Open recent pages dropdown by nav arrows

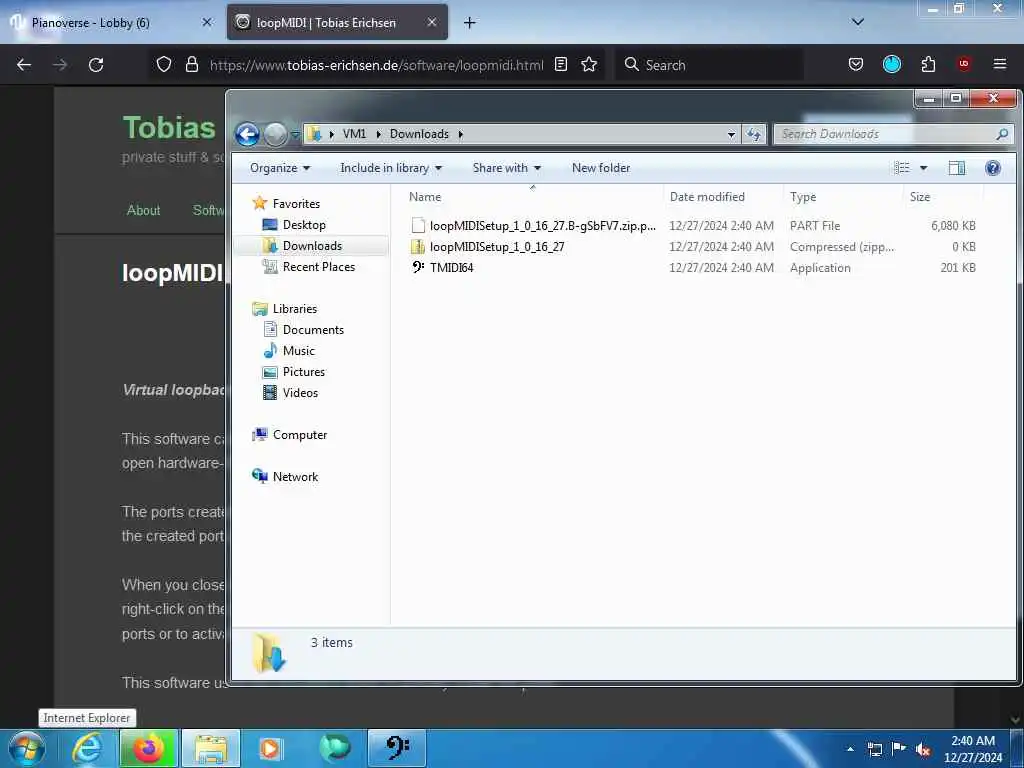point(295,135)
